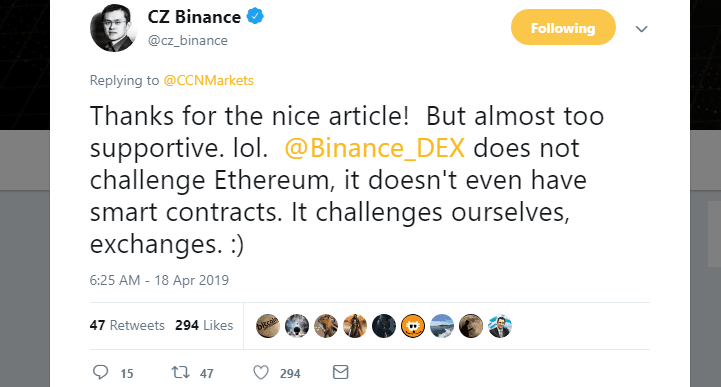This screenshot has height=387, width=721.
Task: Open the @CCNMarkets mention link
Action: point(208,80)
